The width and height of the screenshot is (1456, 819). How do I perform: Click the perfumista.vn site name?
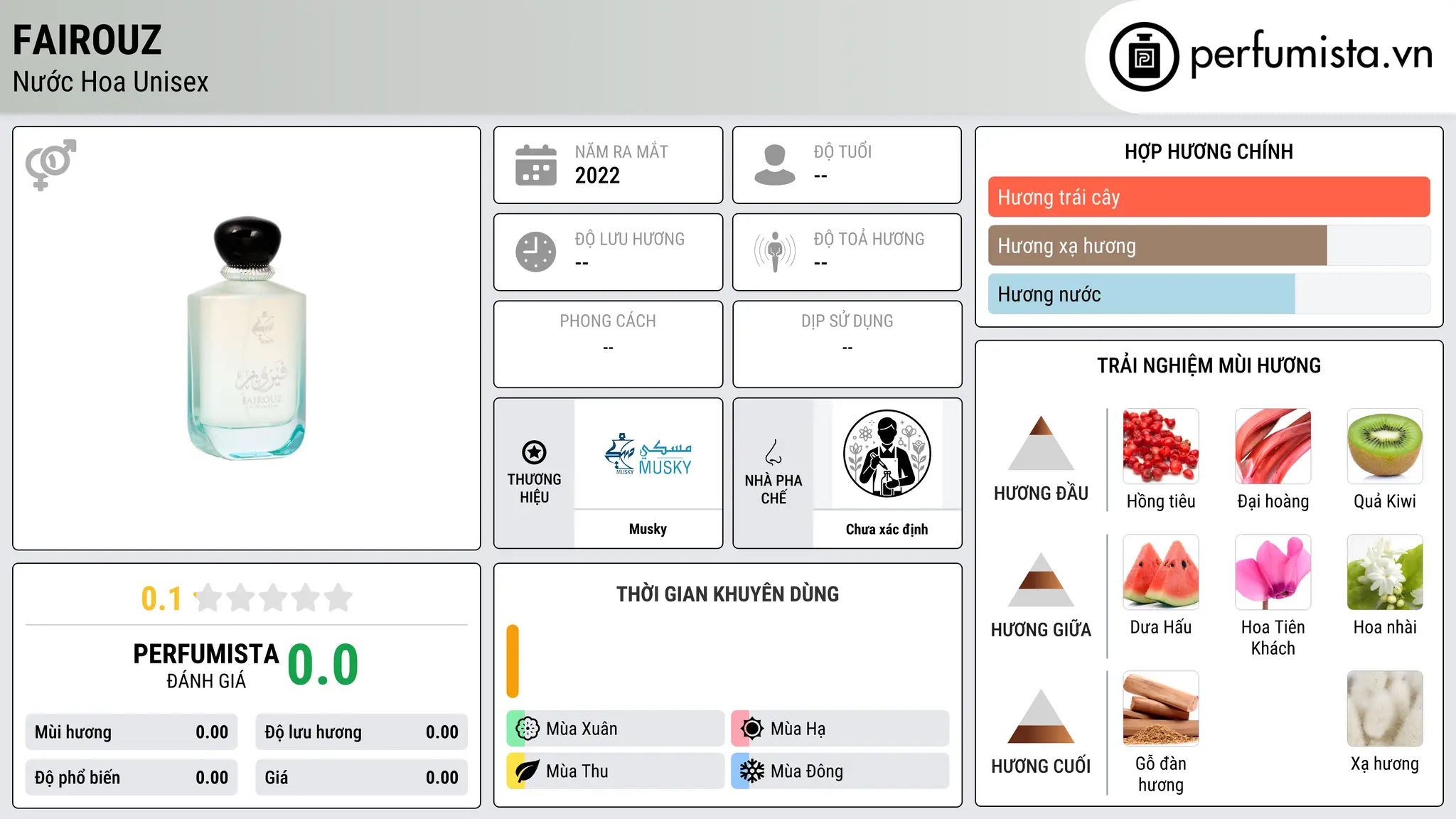pyautogui.click(x=1311, y=54)
